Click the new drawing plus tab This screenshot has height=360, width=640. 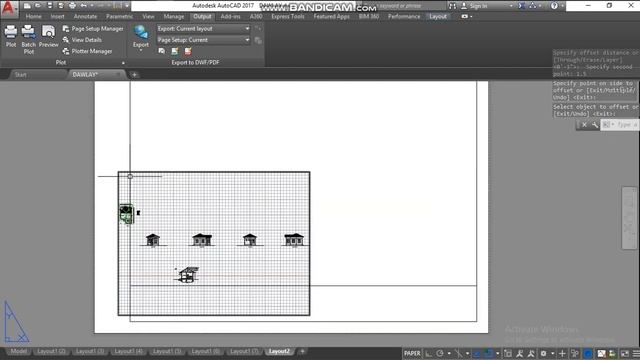point(134,75)
